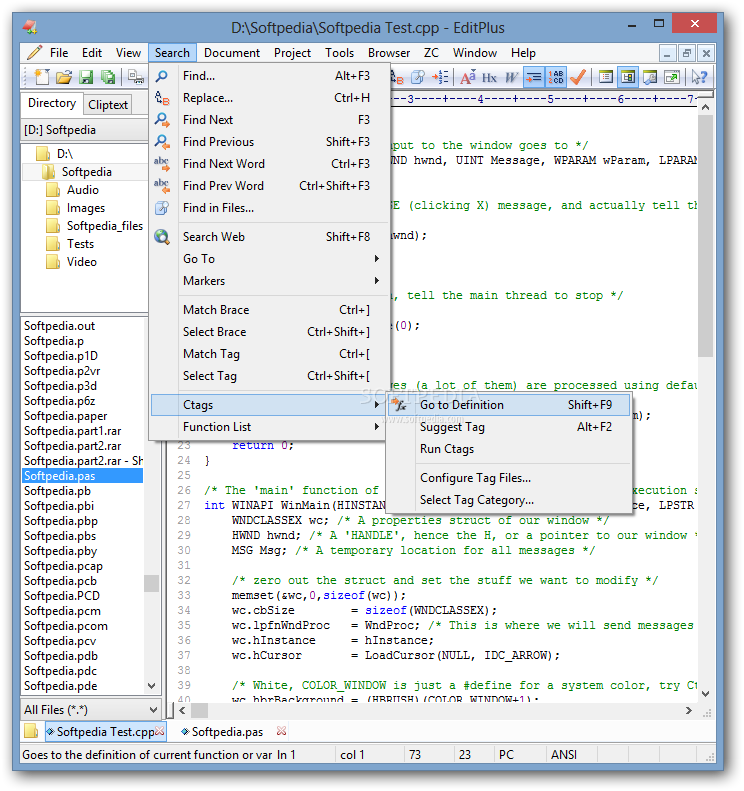
Task: Choose Configure Tag Files... entry
Action: point(509,478)
